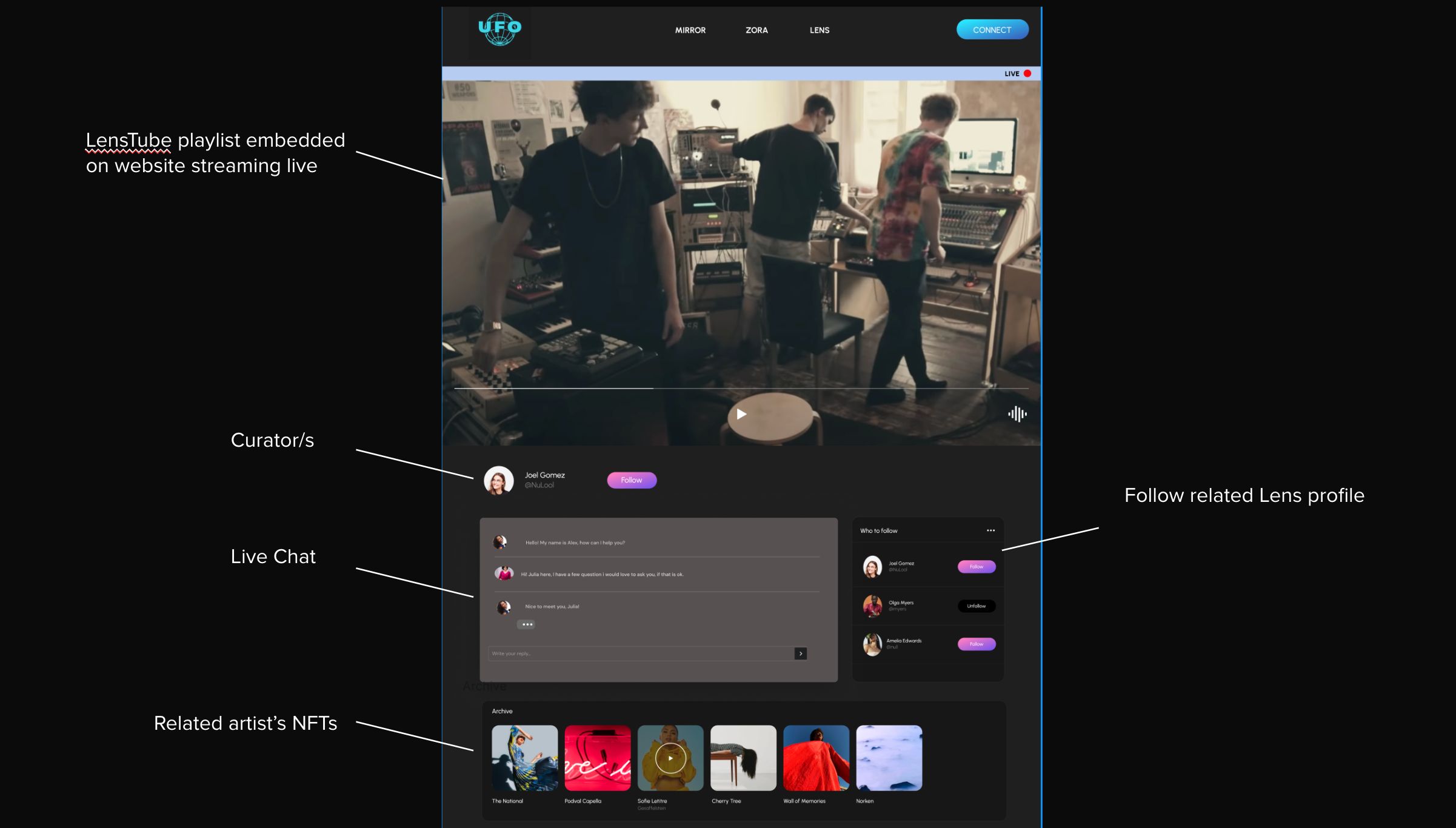This screenshot has height=828, width=1456.
Task: Click the audio waveform visualizer icon
Action: click(1018, 413)
